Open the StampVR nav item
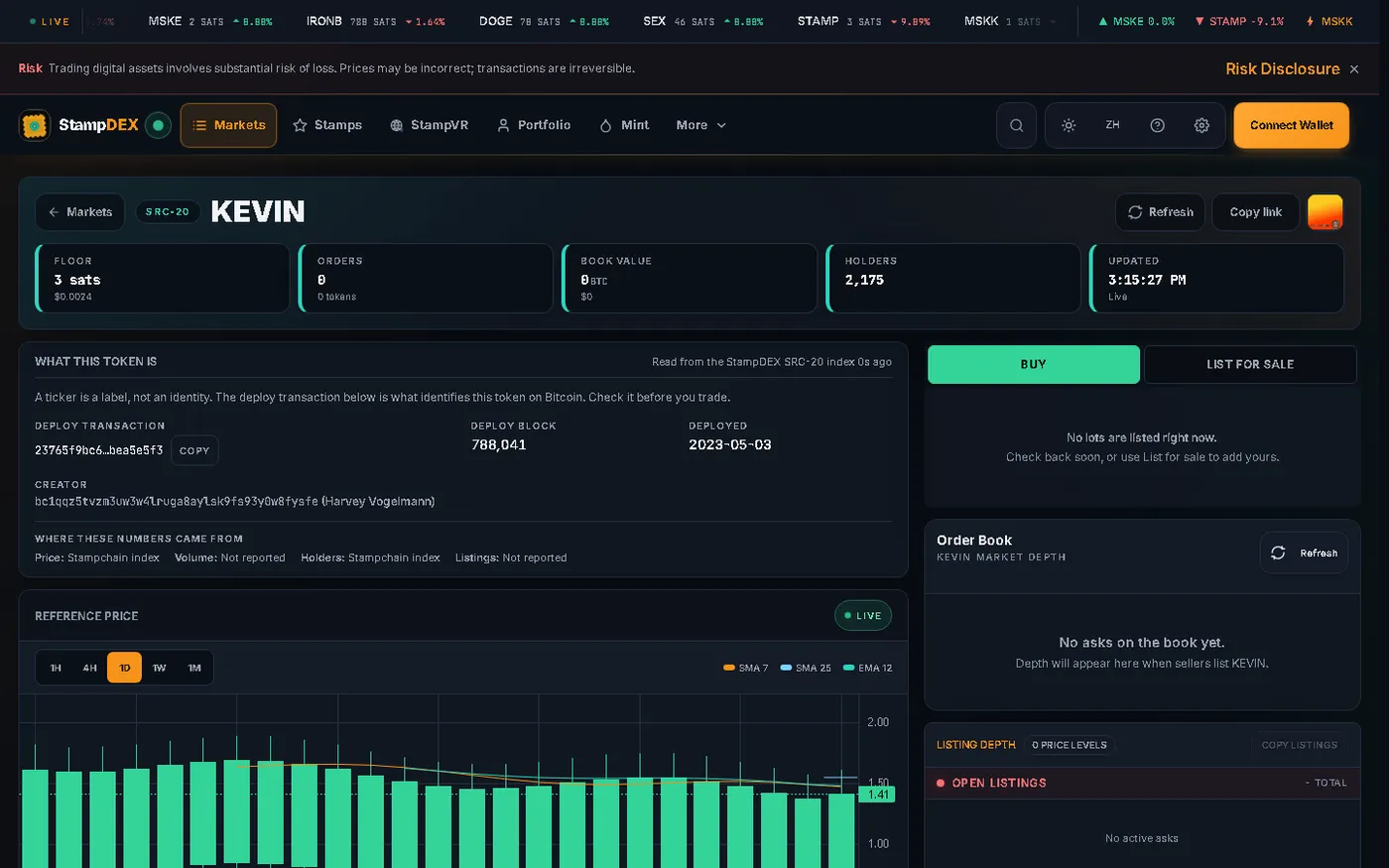1389x868 pixels. tap(429, 125)
